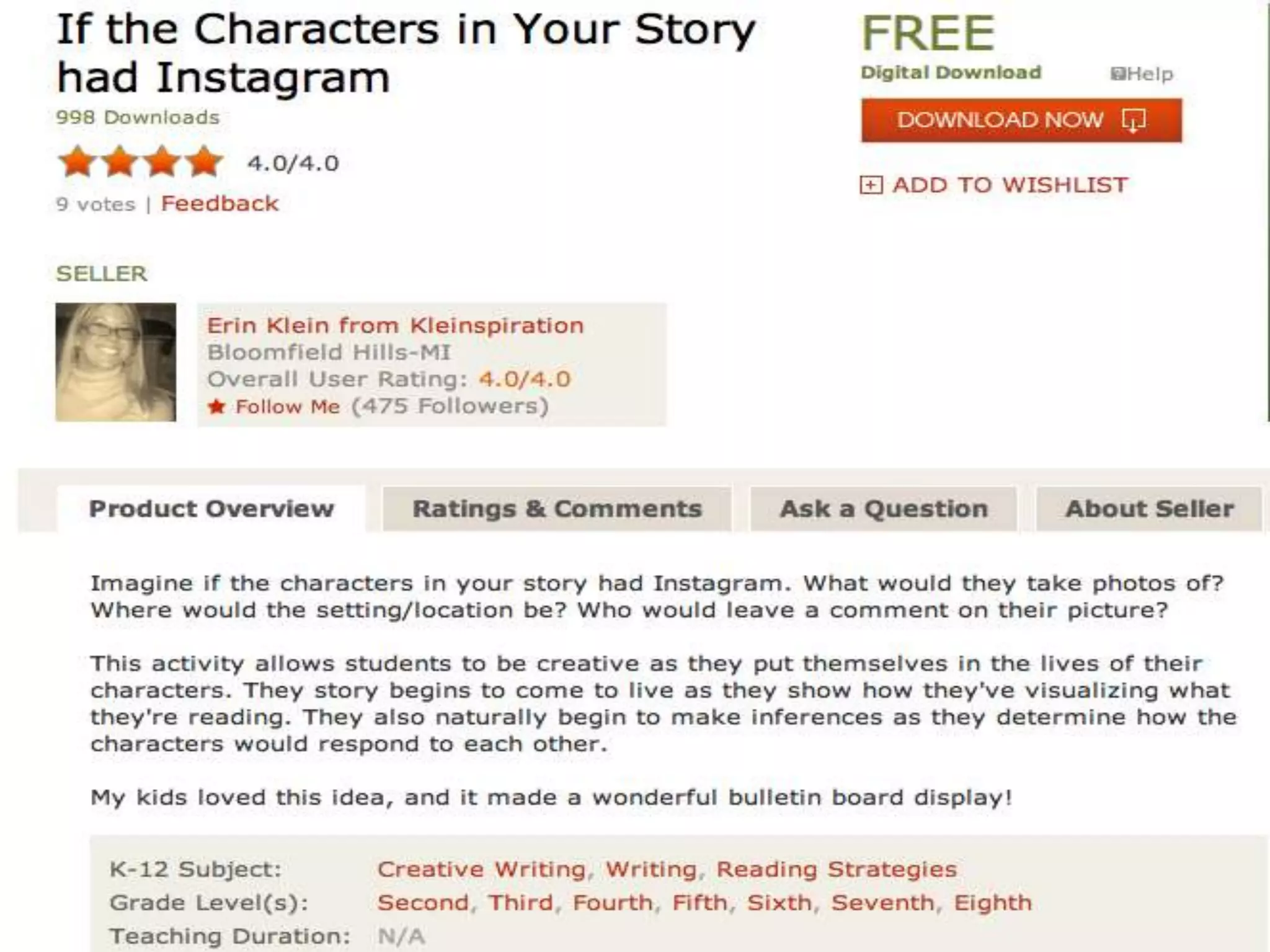Click the orange star rating icons
Image resolution: width=1270 pixels, height=952 pixels.
click(140, 162)
